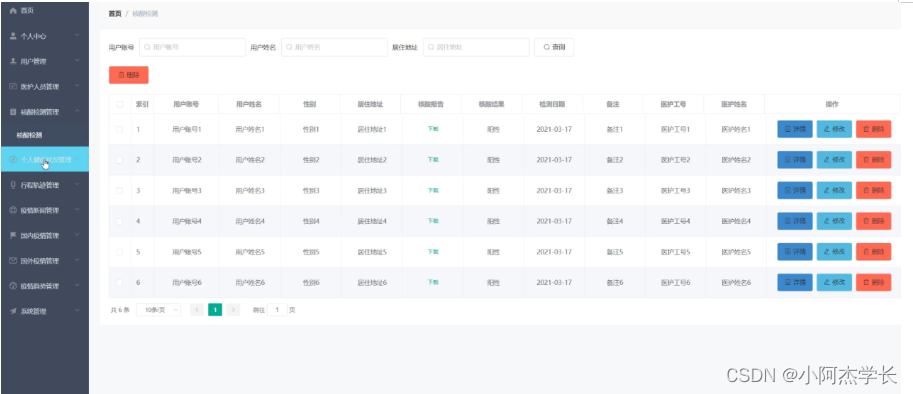Click 首页 in the breadcrumb

click(115, 13)
